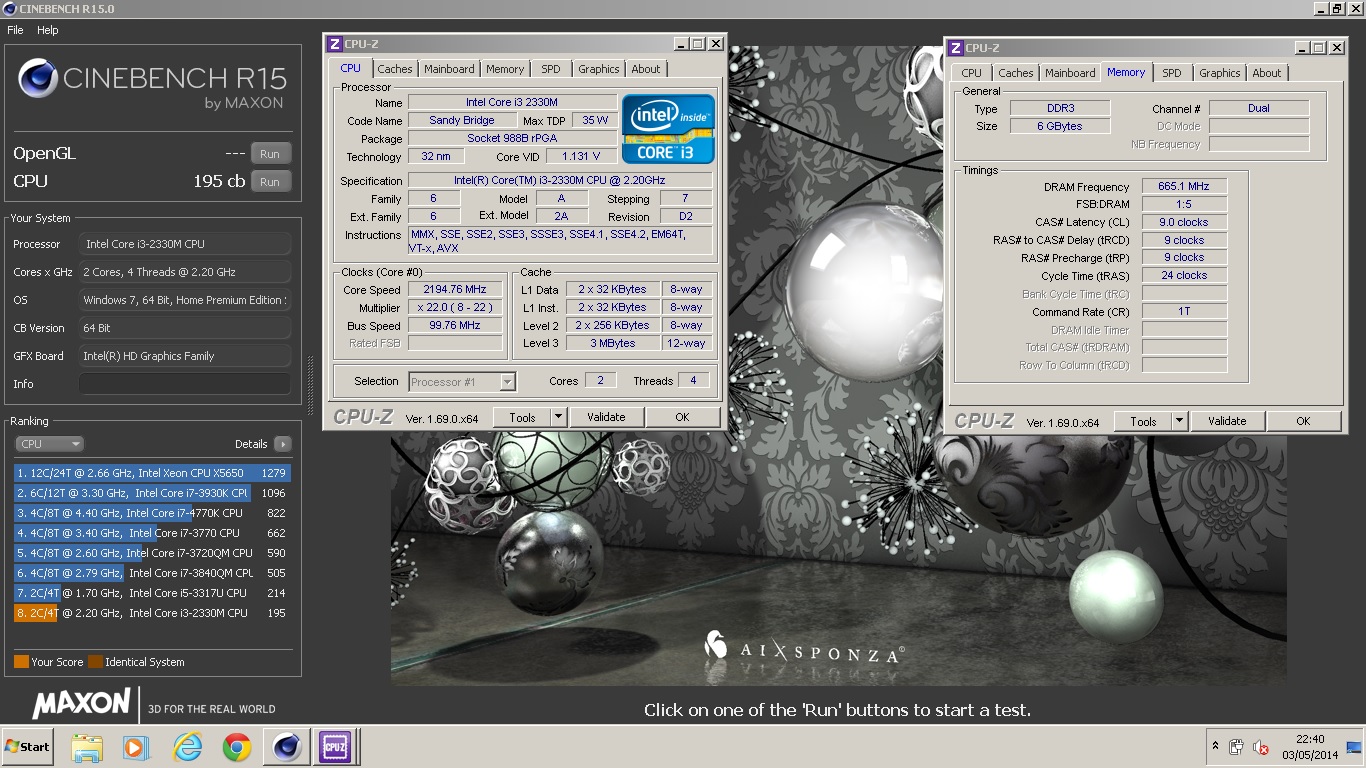Screen dimensions: 1366x768
Task: Open the Processor #1 selection dropdown
Action: 462,381
